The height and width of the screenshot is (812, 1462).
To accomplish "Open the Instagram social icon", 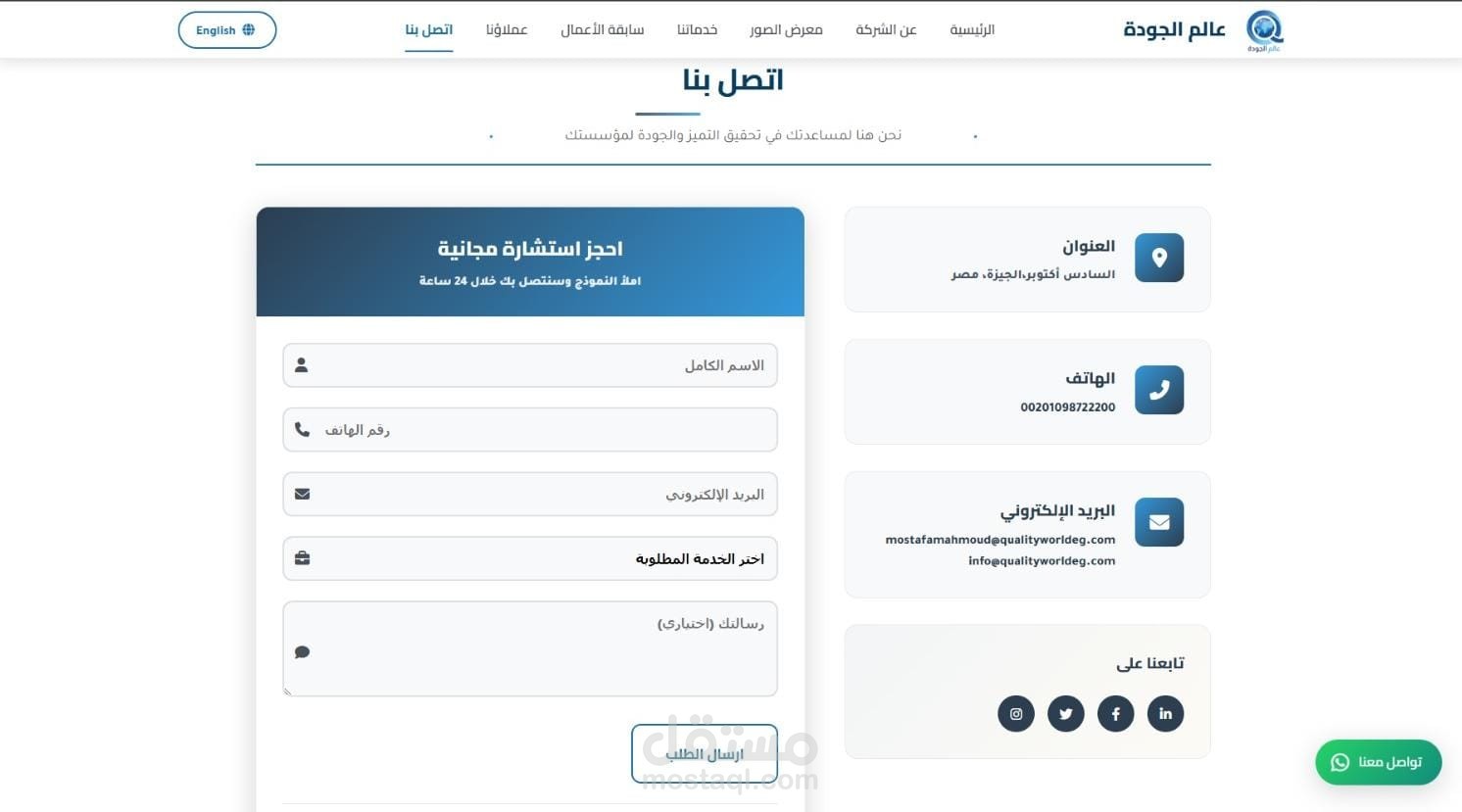I will tap(1016, 714).
